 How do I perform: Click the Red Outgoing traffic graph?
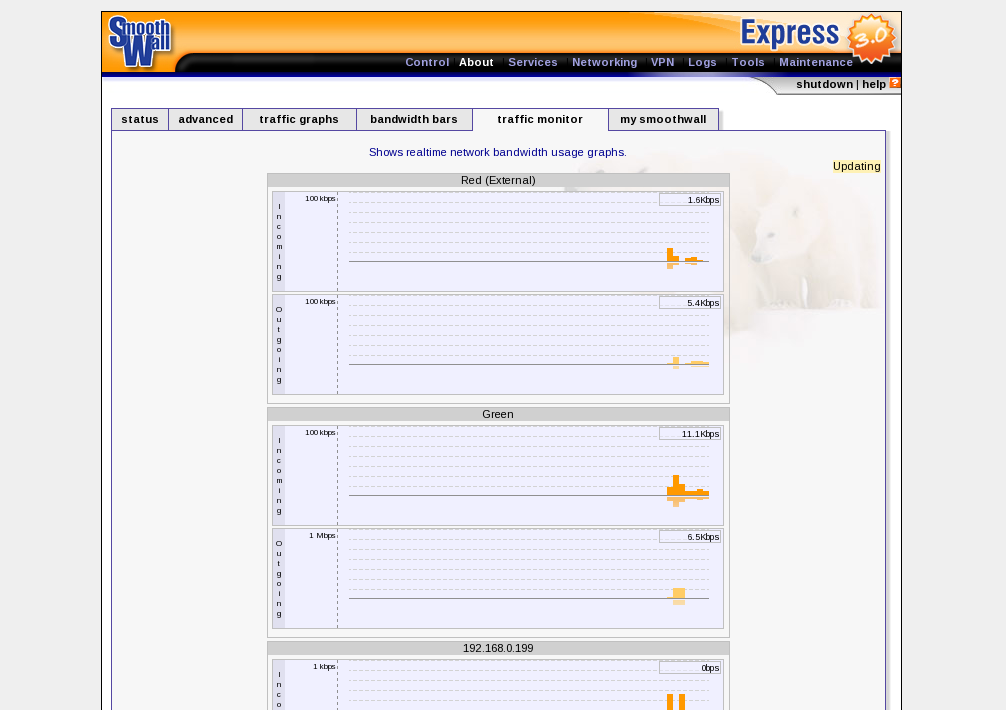click(498, 344)
